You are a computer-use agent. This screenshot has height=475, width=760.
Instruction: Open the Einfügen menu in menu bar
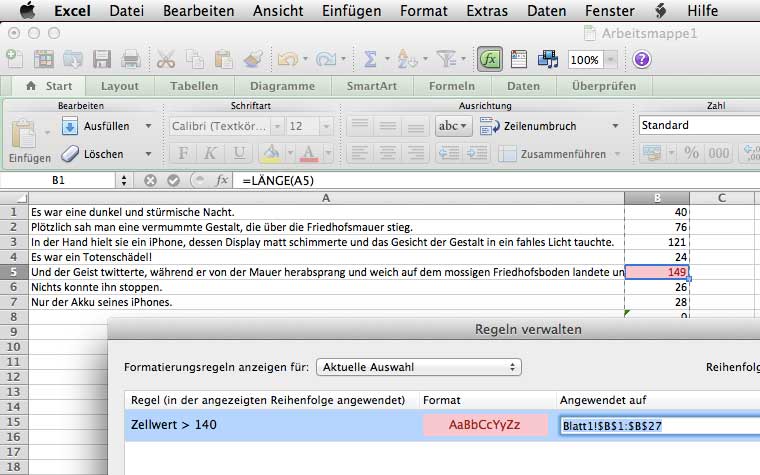tap(352, 11)
